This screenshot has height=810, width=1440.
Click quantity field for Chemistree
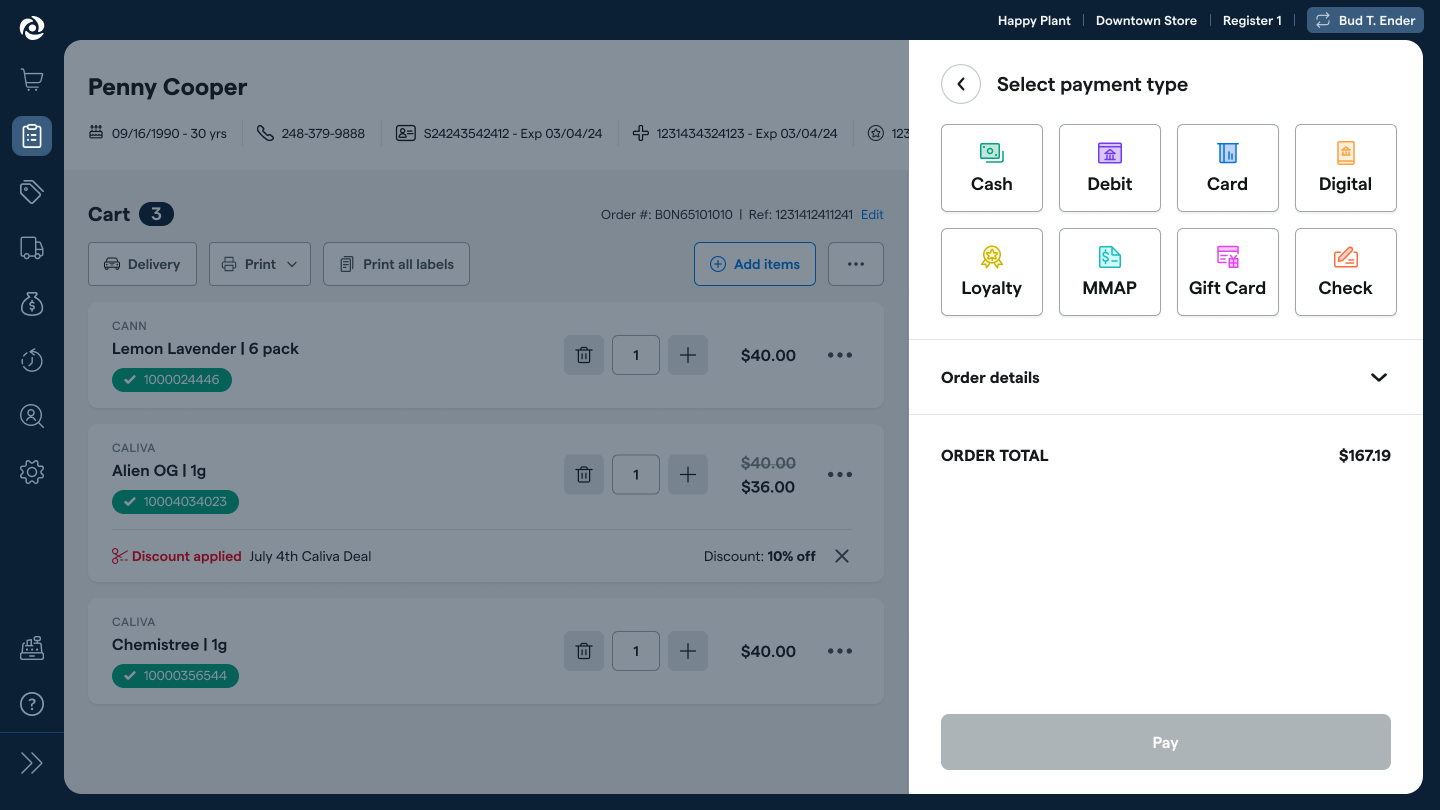(636, 651)
